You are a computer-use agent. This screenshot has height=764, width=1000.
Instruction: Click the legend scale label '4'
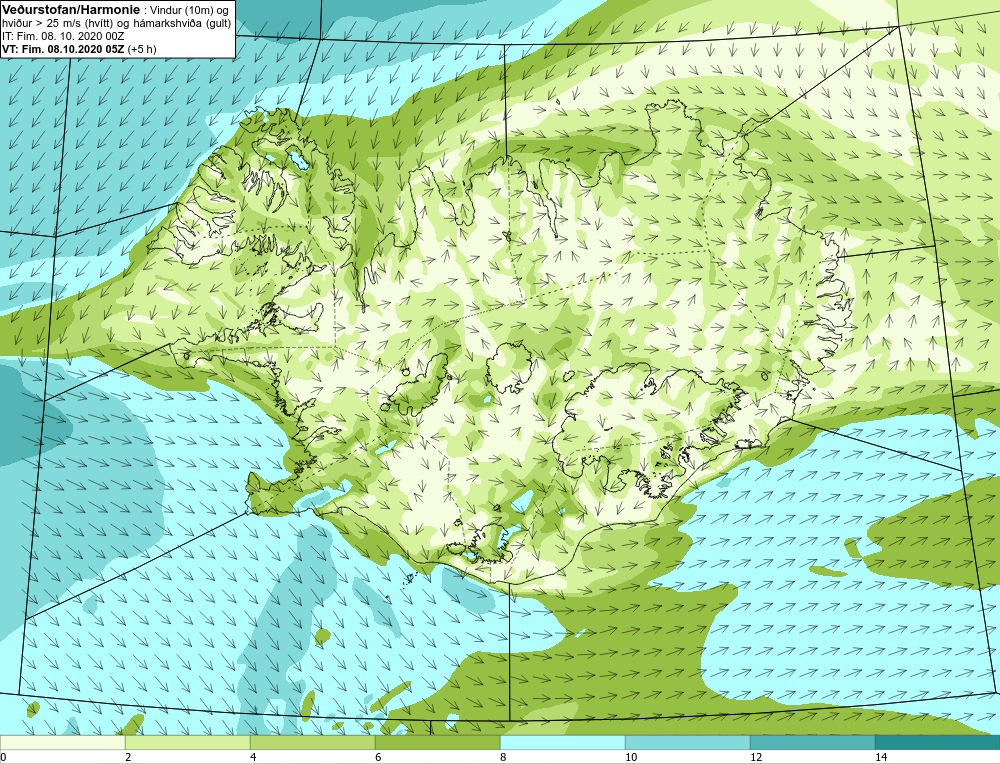coord(253,757)
